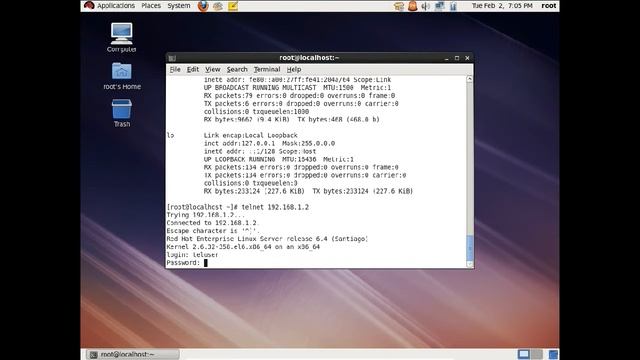640x360 pixels.
Task: Click the terminal scrollbar up arrow
Action: click(469, 79)
